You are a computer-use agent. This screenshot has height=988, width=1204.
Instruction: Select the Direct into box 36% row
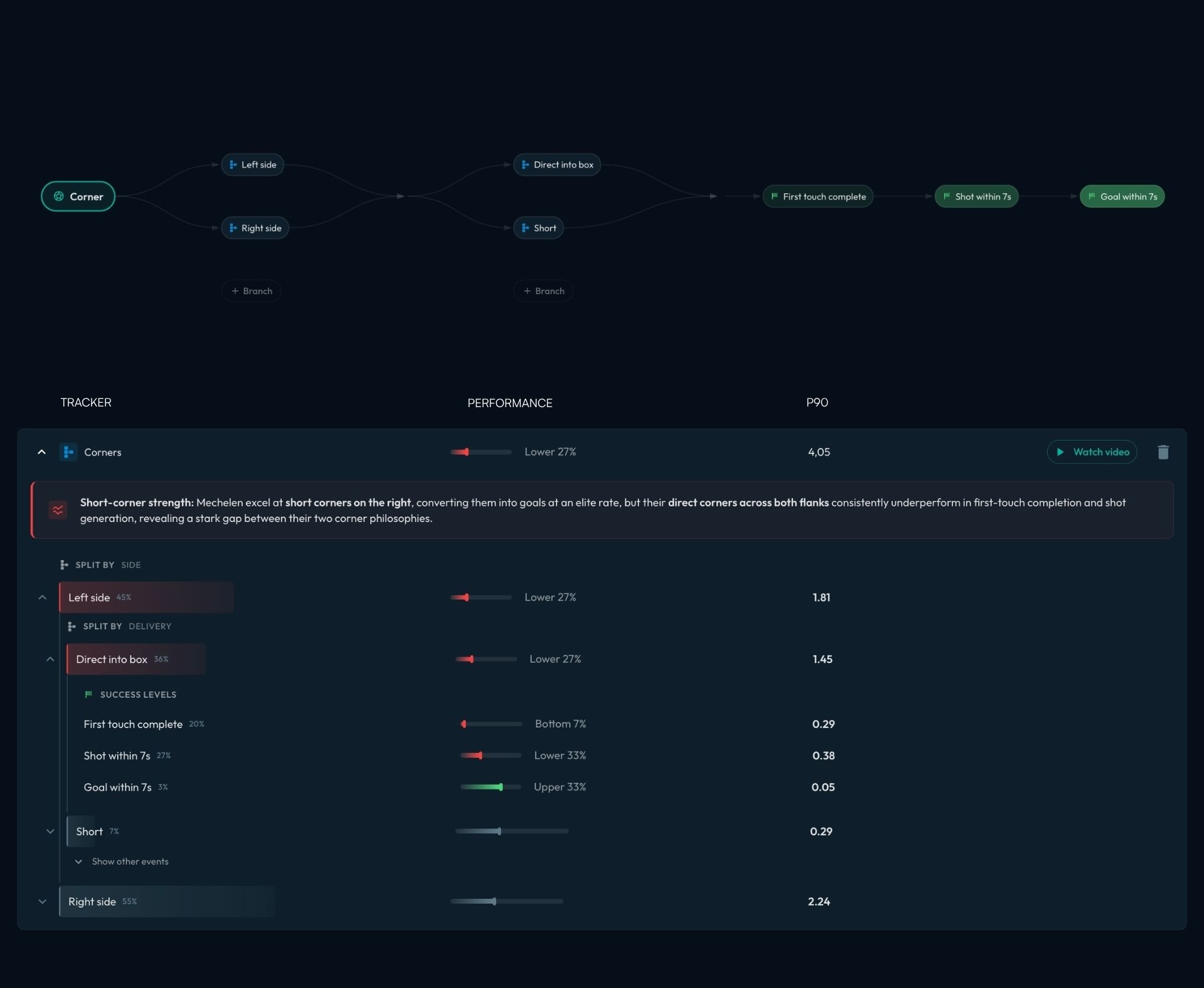(x=136, y=659)
